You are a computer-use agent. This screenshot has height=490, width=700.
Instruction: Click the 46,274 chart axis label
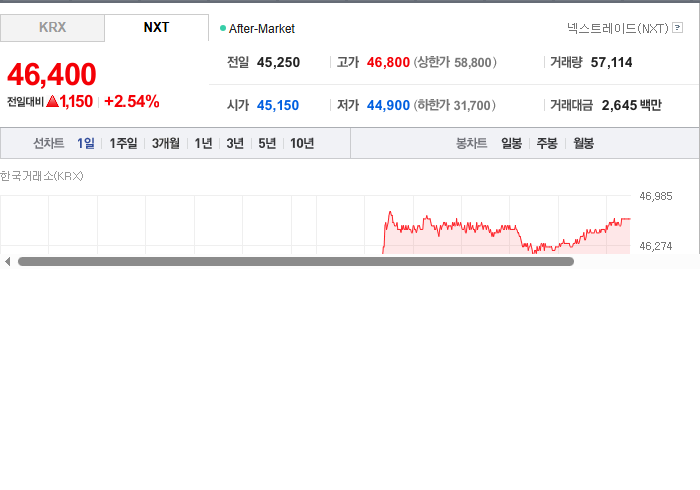[x=656, y=246]
